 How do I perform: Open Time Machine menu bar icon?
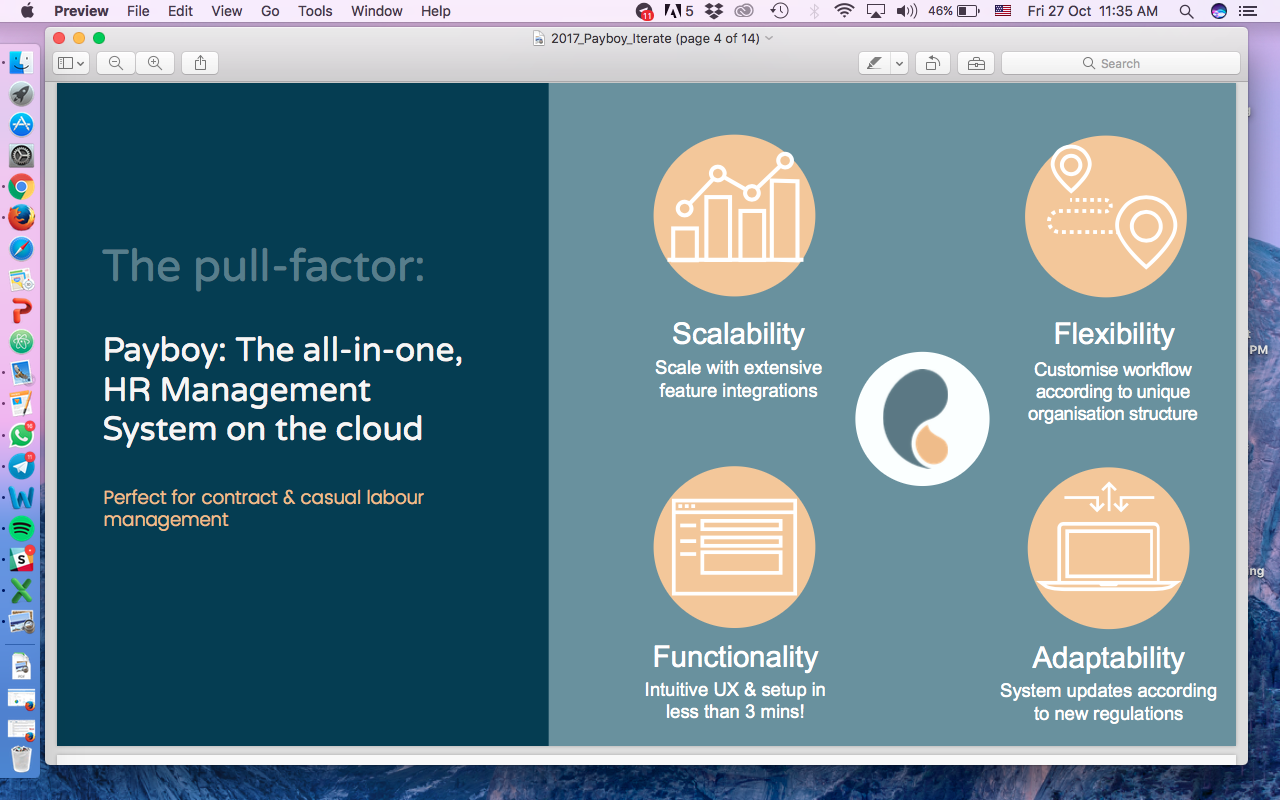pyautogui.click(x=779, y=11)
